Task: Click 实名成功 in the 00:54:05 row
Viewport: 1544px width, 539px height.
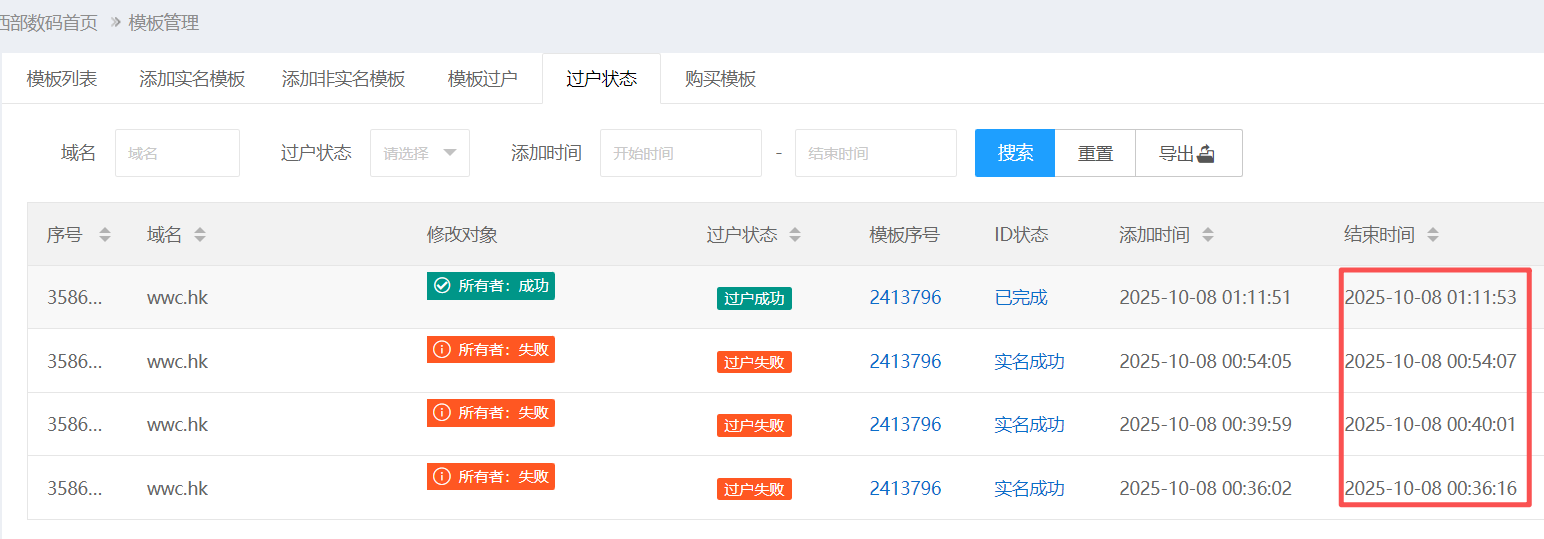Action: [x=1029, y=361]
